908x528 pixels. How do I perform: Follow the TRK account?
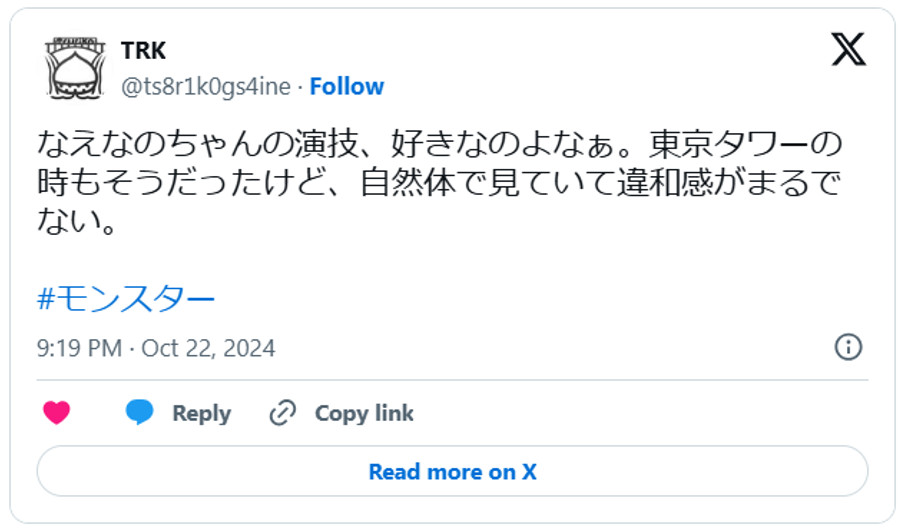coord(346,87)
